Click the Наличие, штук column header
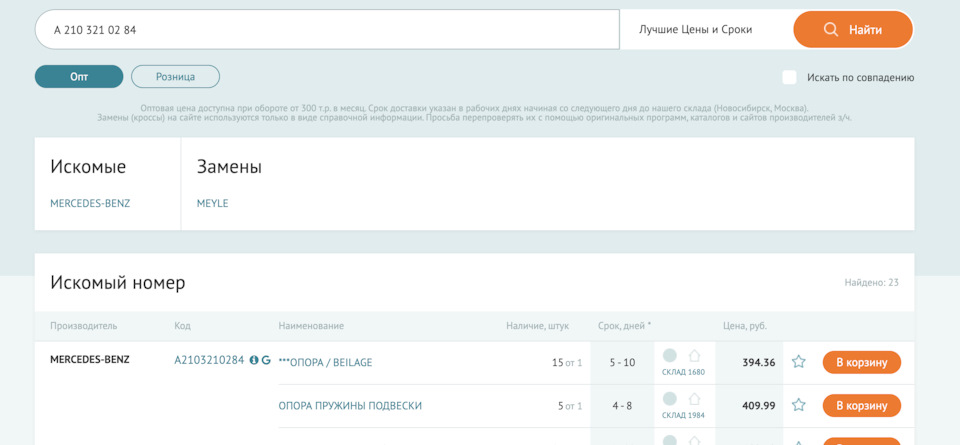This screenshot has height=445, width=960. coord(538,326)
